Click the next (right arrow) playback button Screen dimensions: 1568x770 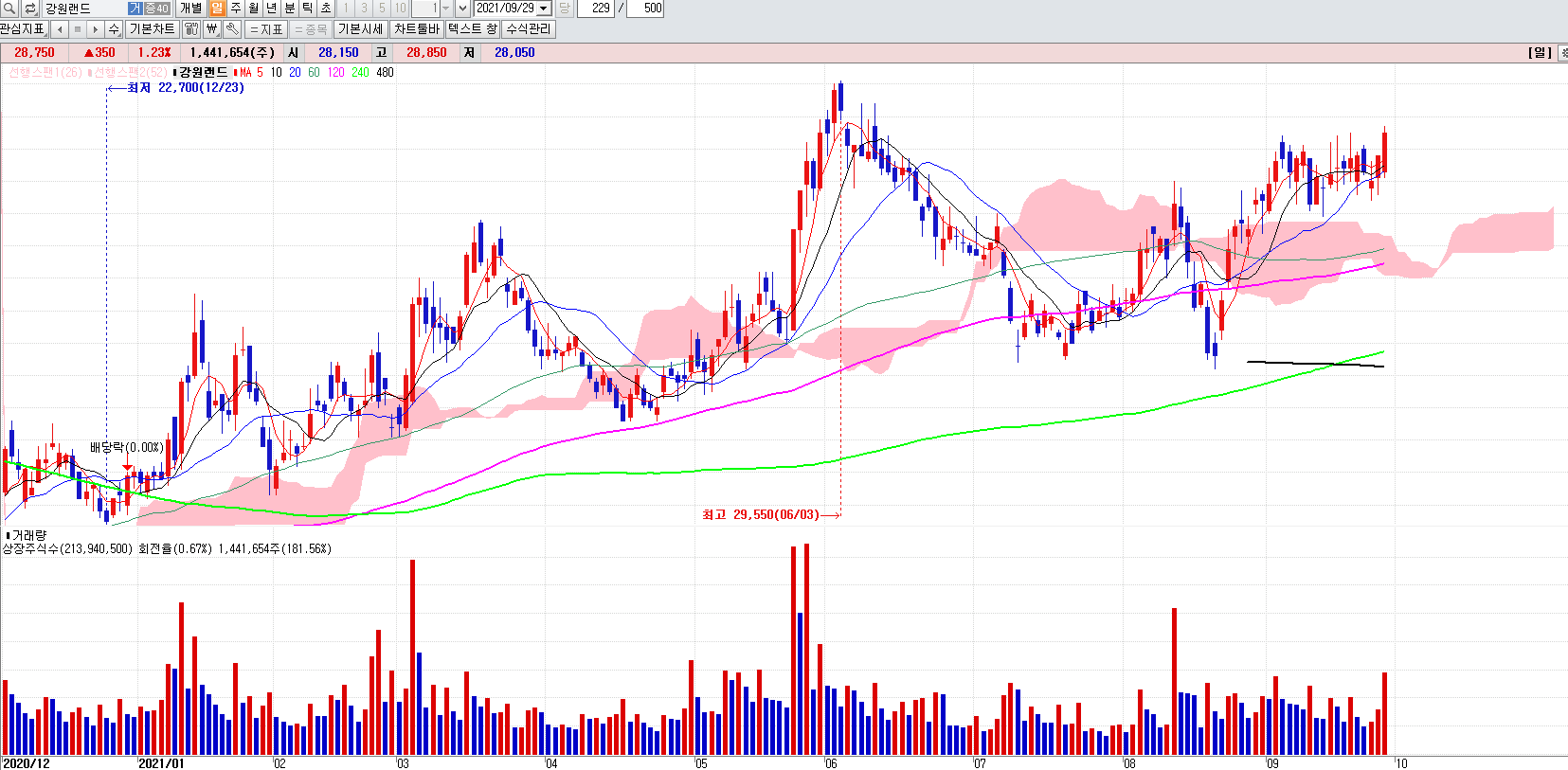[96, 29]
